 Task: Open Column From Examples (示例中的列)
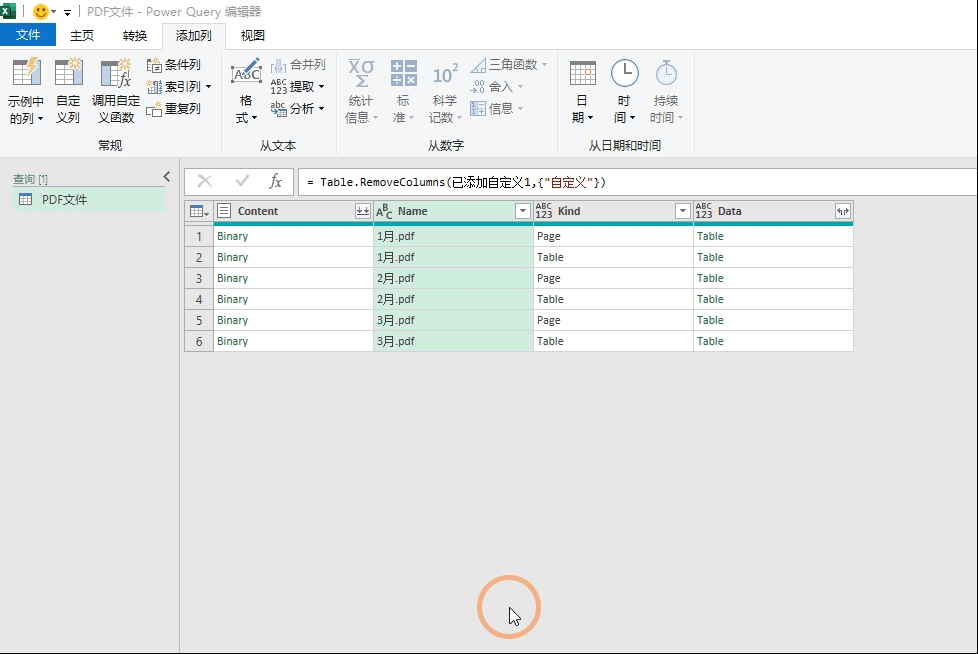[26, 91]
